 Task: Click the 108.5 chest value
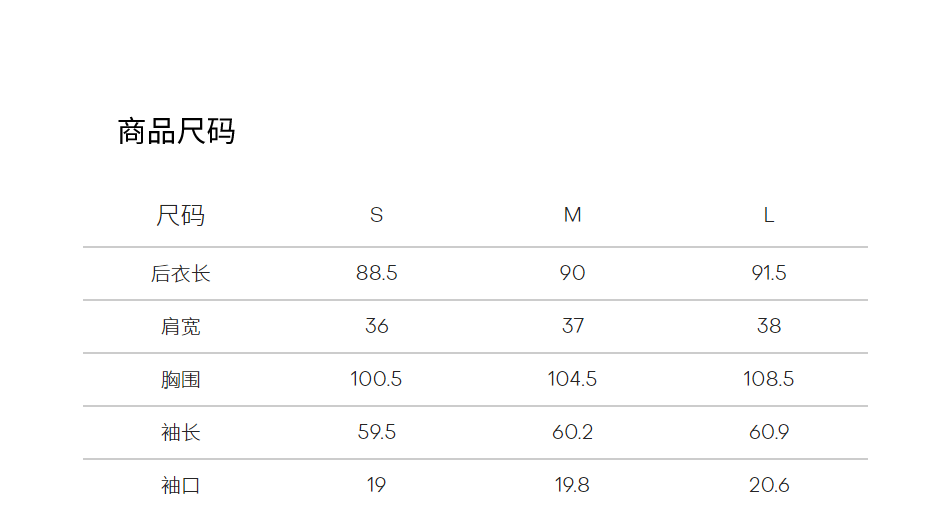click(768, 380)
